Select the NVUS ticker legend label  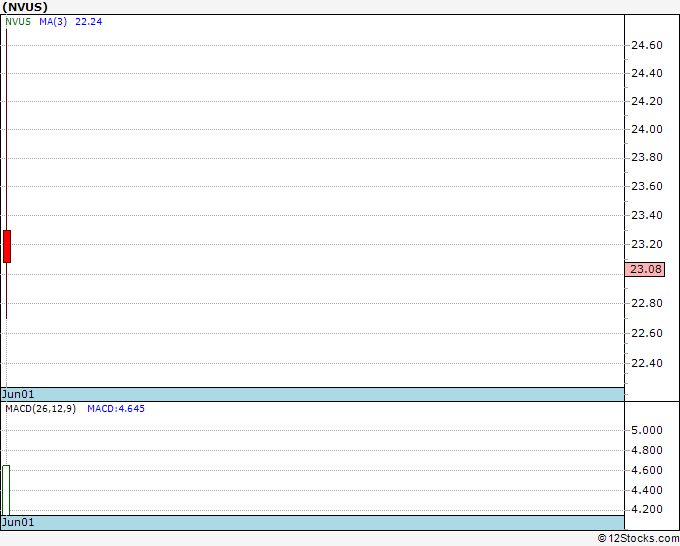click(x=18, y=22)
